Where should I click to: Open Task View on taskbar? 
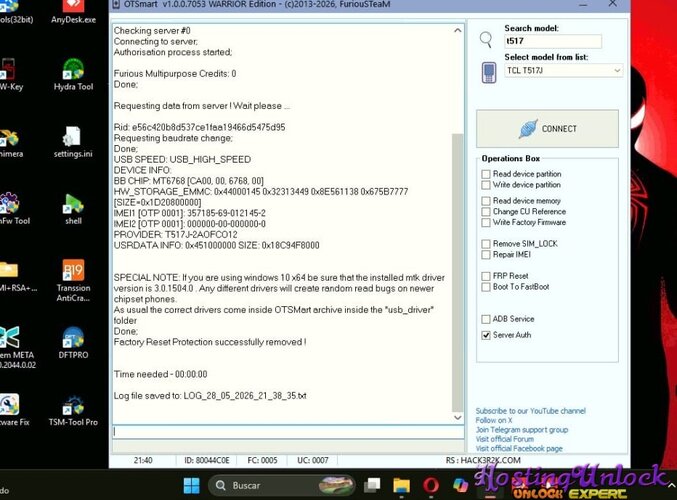372,485
